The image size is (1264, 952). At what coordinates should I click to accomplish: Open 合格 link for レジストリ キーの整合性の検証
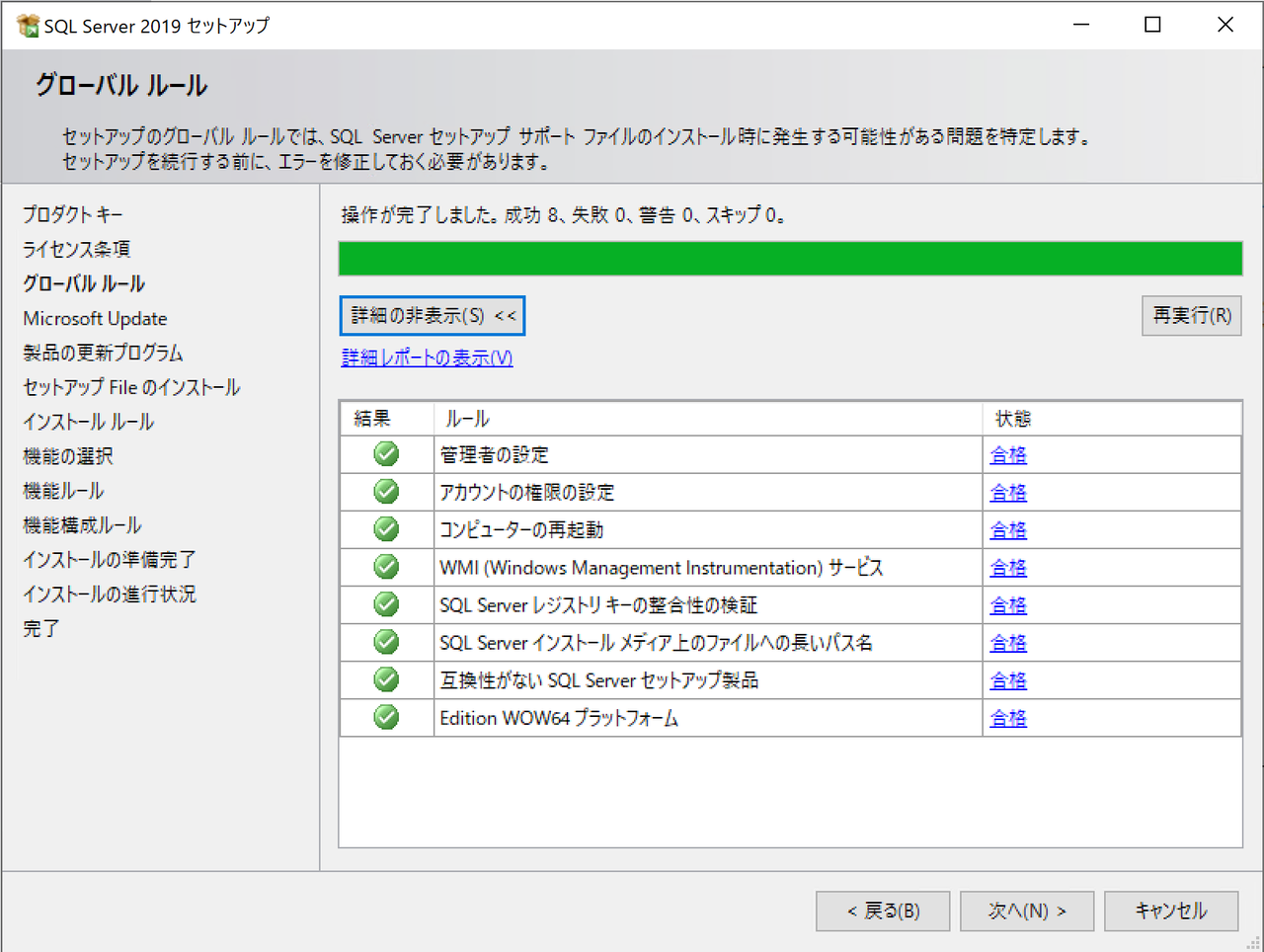pyautogui.click(x=1008, y=605)
